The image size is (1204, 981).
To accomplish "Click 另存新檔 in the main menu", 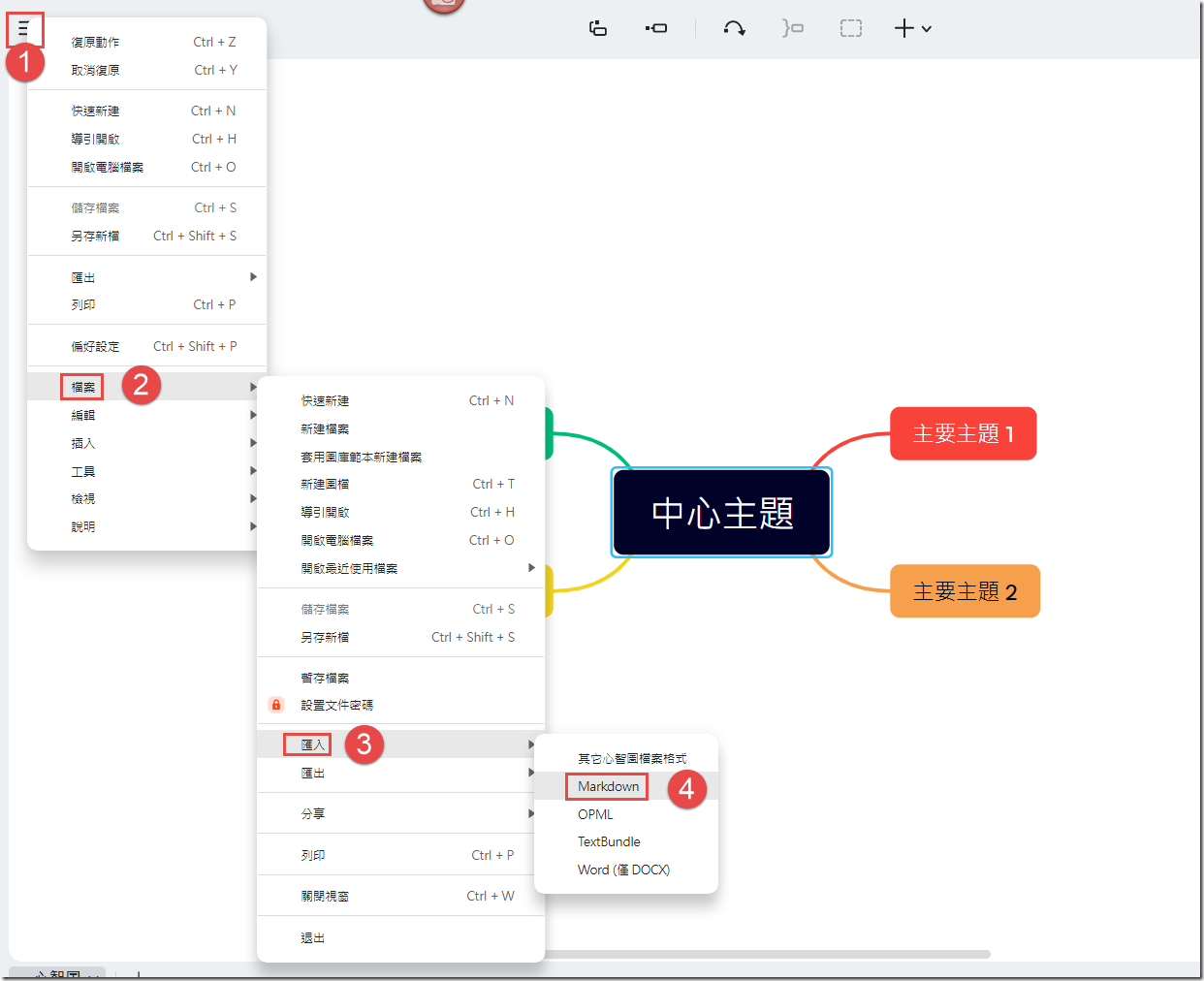I will pos(146,236).
